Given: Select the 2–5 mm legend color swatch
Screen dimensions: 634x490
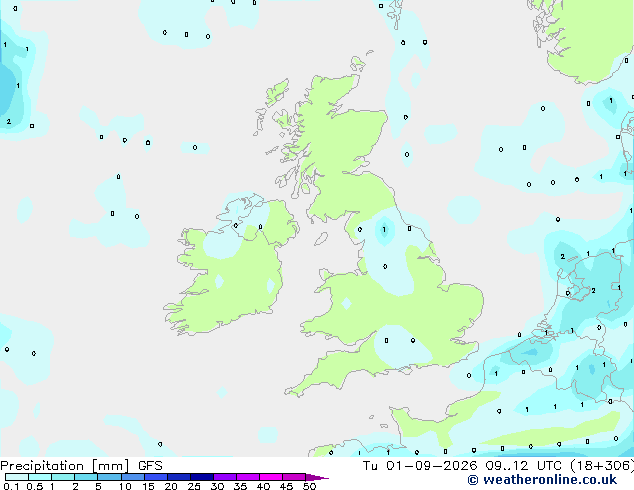Looking at the screenshot, I should [x=86, y=477].
